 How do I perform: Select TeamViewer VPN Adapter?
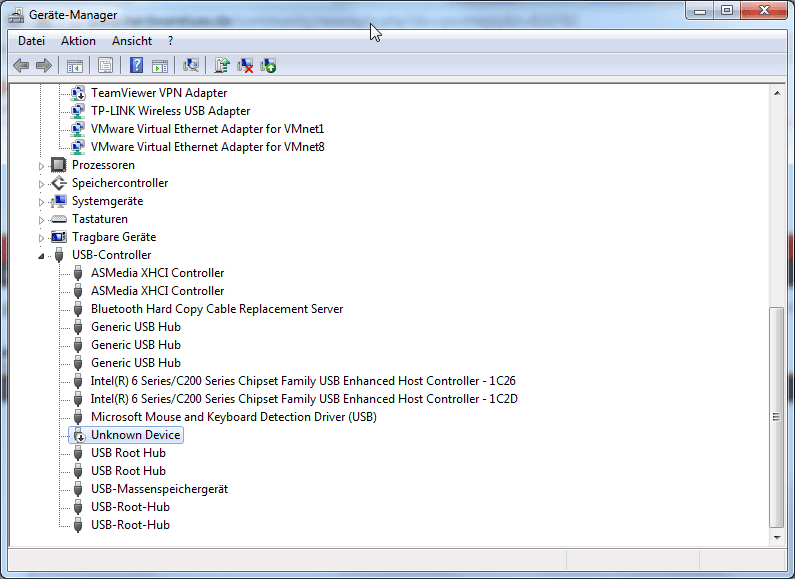pos(159,93)
